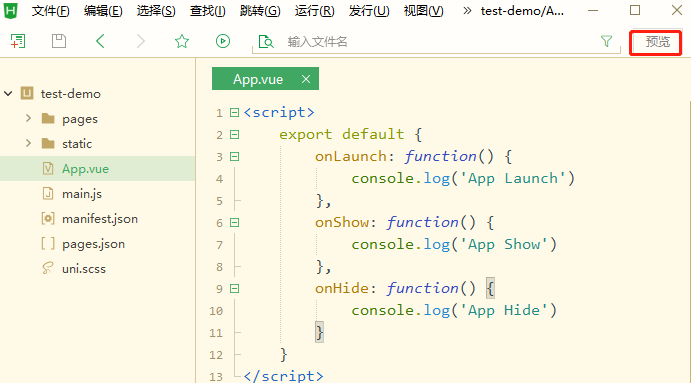Screen dimensions: 691x383
Task: Select App.vue in the project tree
Action: 85,168
